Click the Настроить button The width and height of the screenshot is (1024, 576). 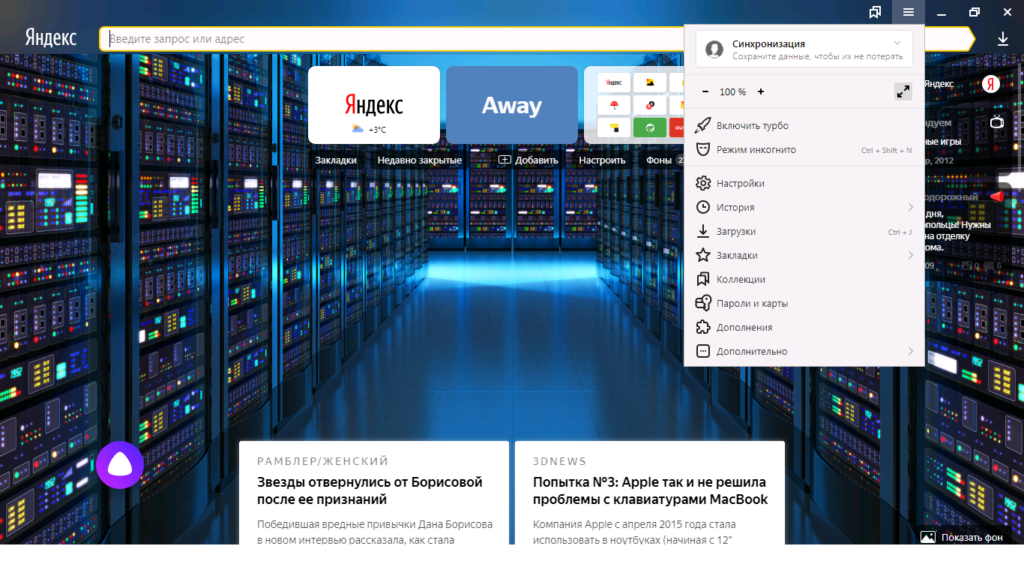601,160
